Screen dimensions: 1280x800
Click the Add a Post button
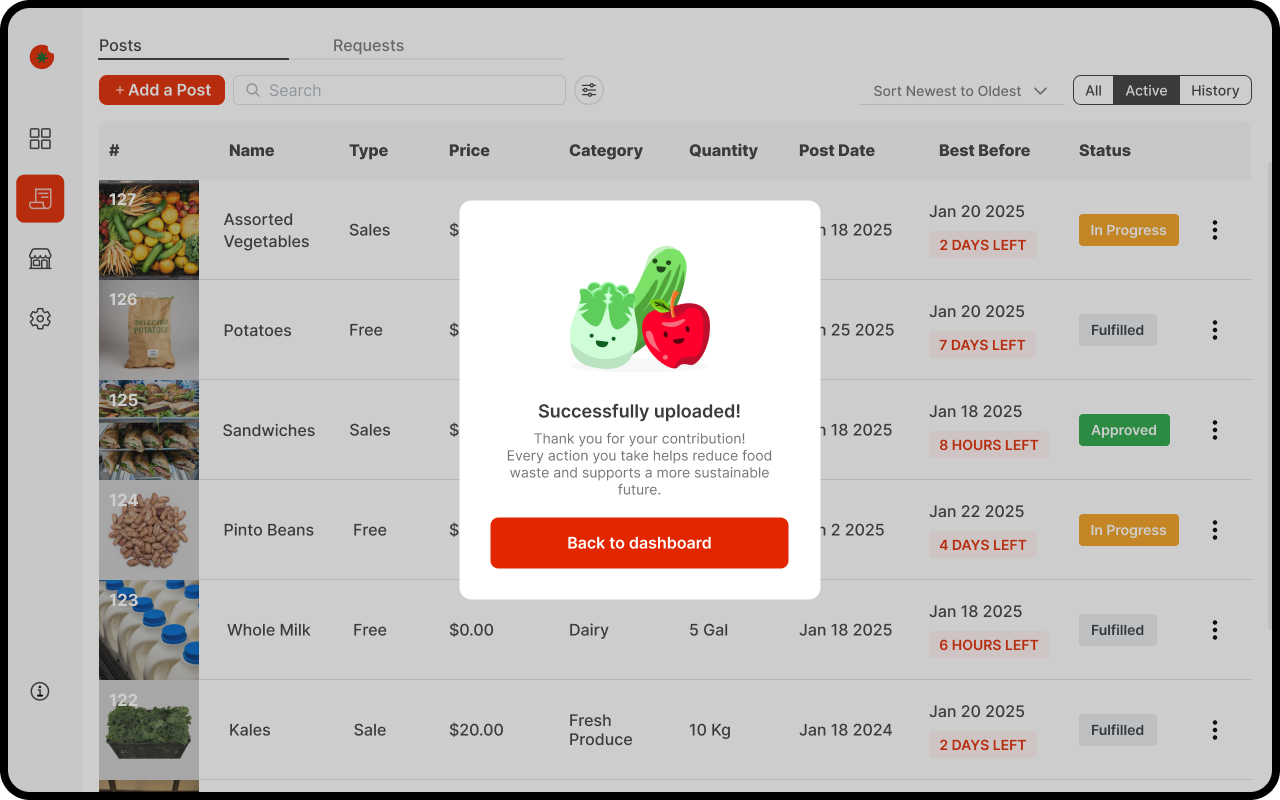click(162, 90)
